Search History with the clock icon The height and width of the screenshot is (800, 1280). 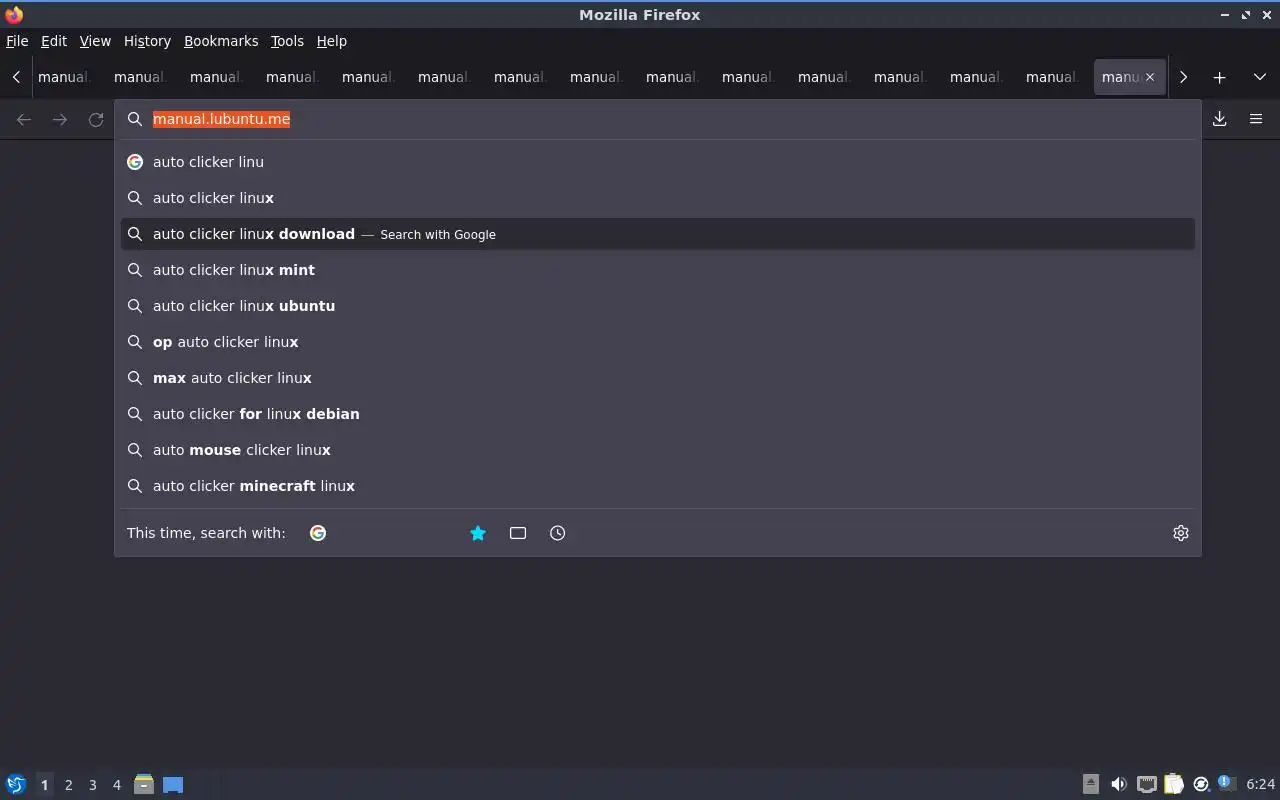coord(558,533)
